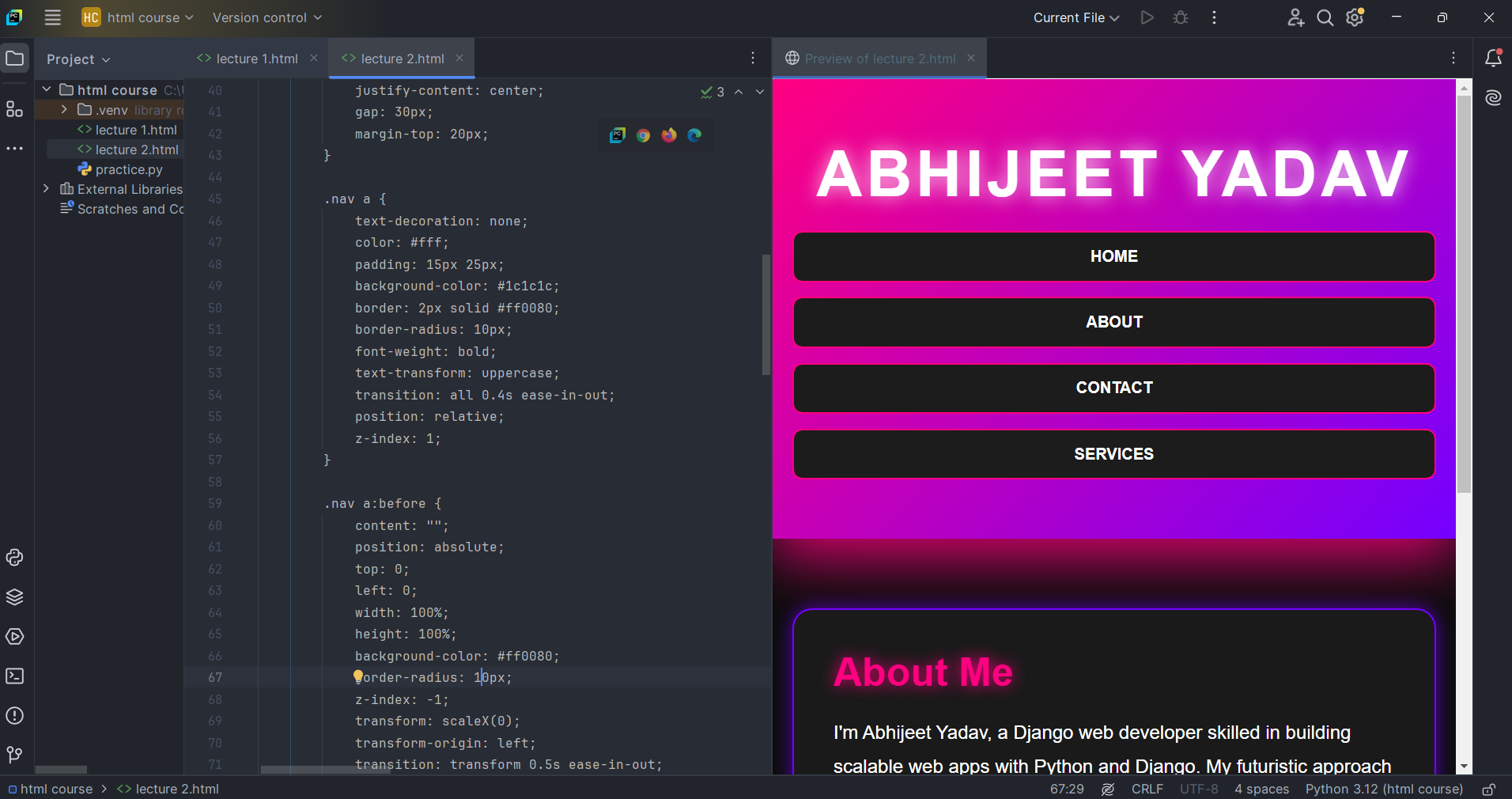Expand External Libraries node

click(x=47, y=188)
